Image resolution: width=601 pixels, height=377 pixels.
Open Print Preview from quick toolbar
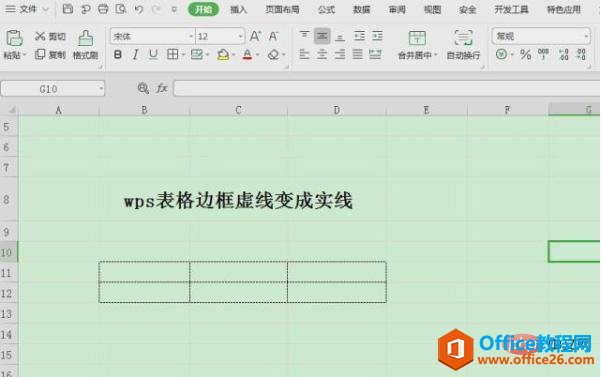[121, 9]
